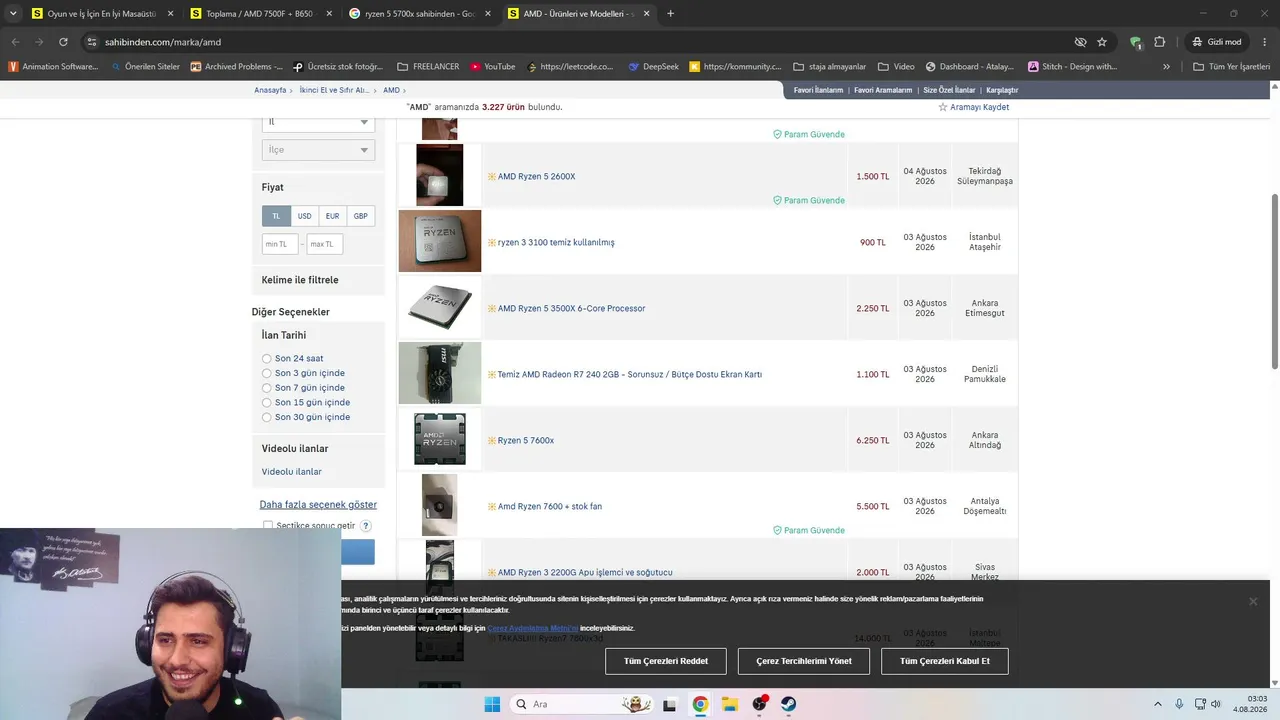Open the 'Favori Aramalarım' menu item
1280x720 pixels.
tap(883, 90)
